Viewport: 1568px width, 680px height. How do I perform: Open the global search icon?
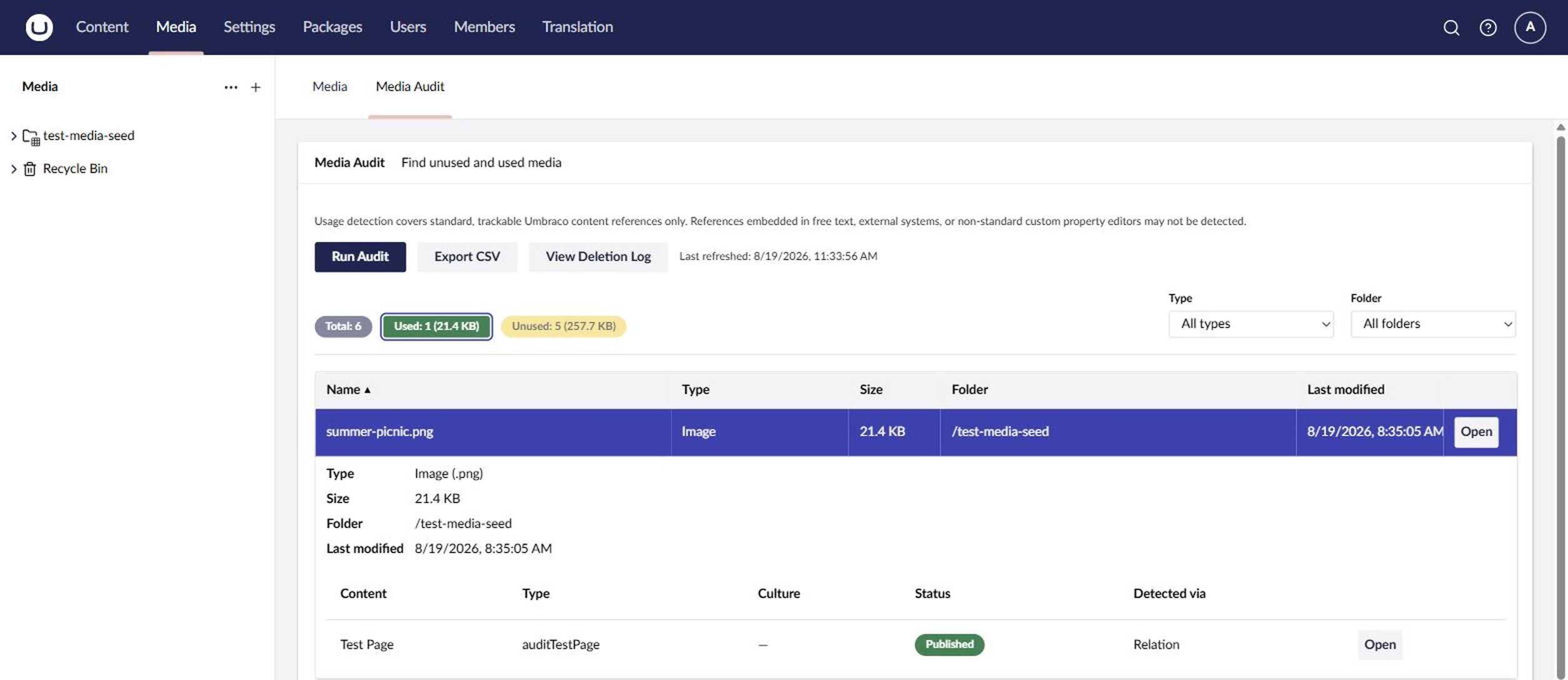tap(1451, 27)
